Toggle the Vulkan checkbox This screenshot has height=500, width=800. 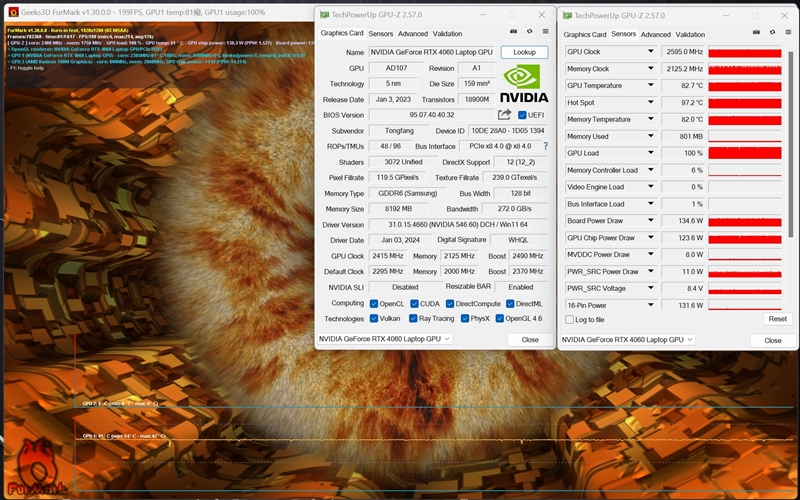[374, 318]
